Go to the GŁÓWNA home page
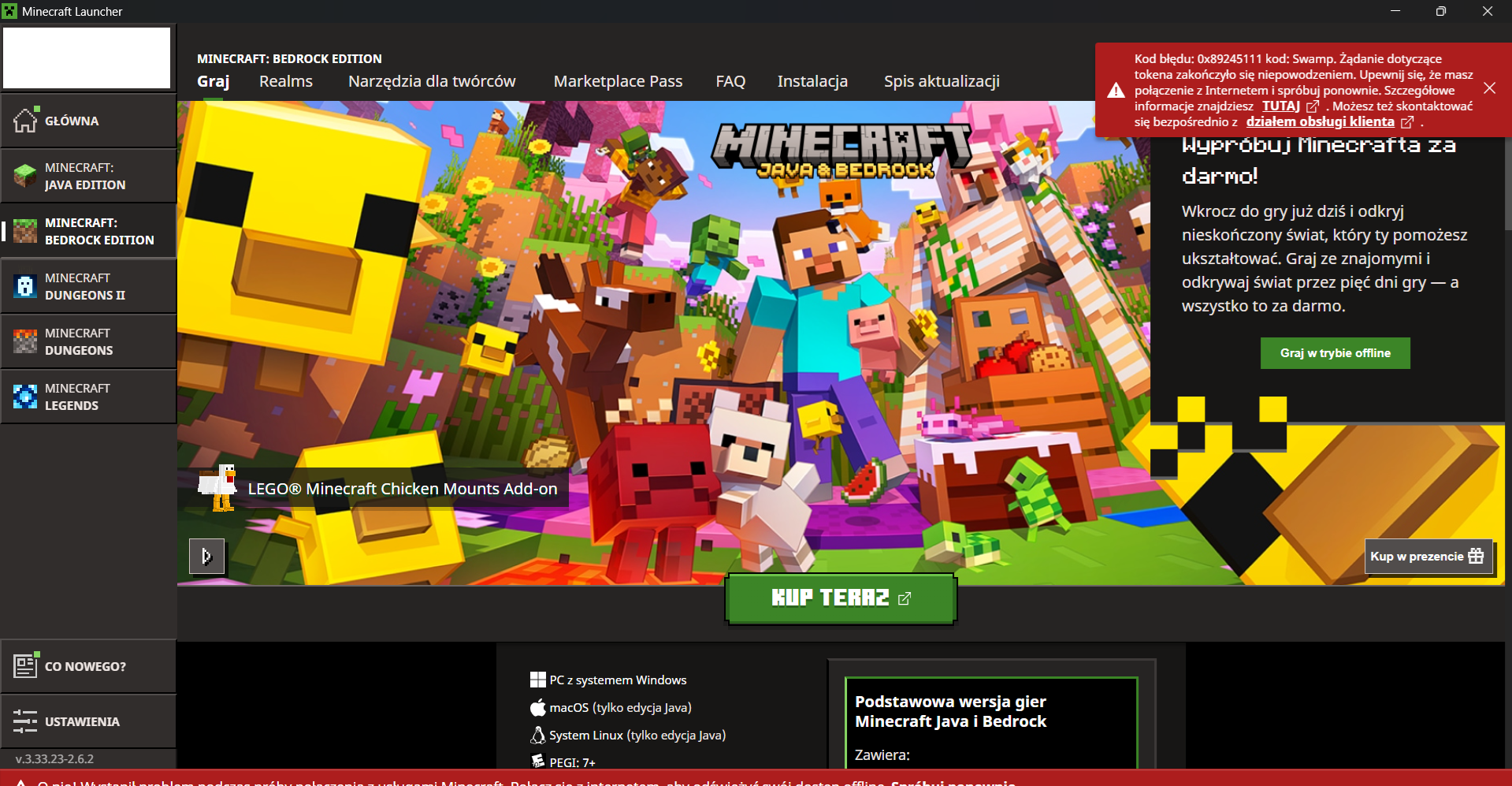The image size is (1512, 786). pyautogui.click(x=88, y=121)
